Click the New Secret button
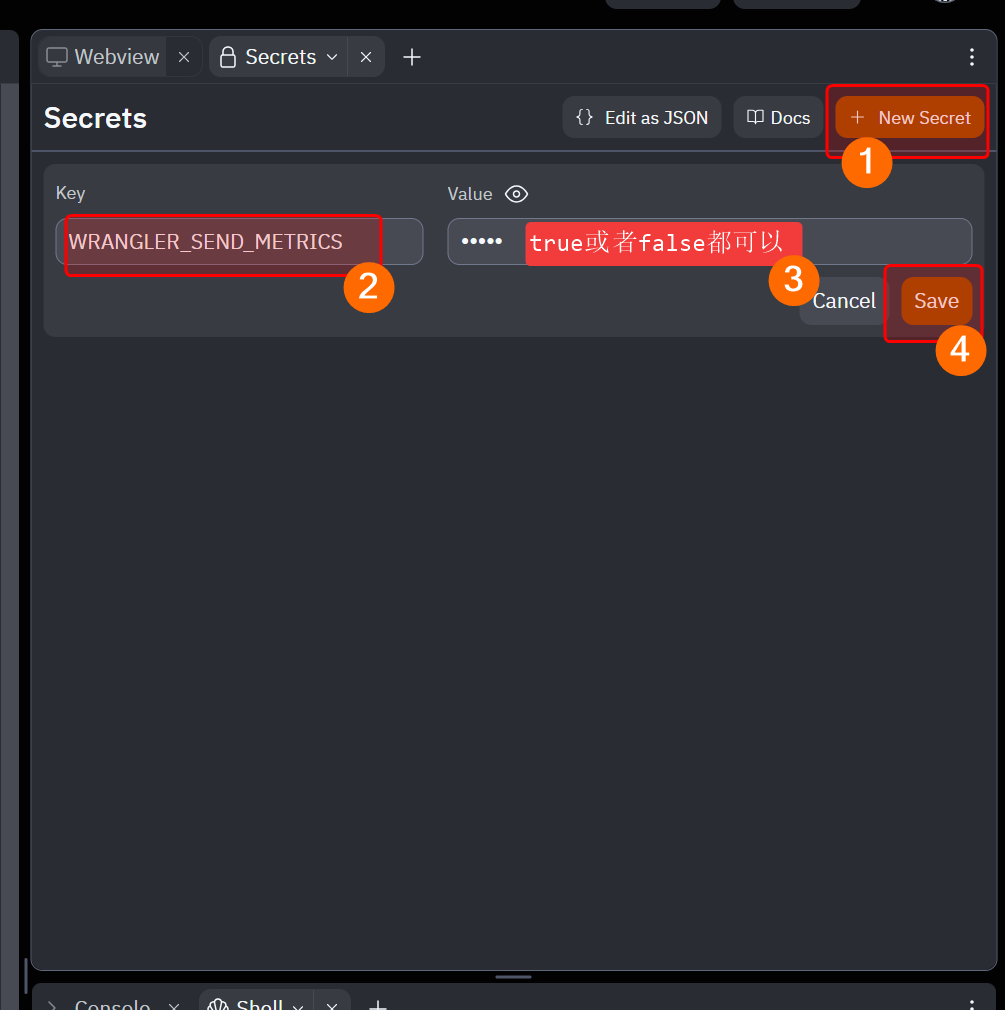Image resolution: width=1005 pixels, height=1010 pixels. pyautogui.click(x=910, y=118)
